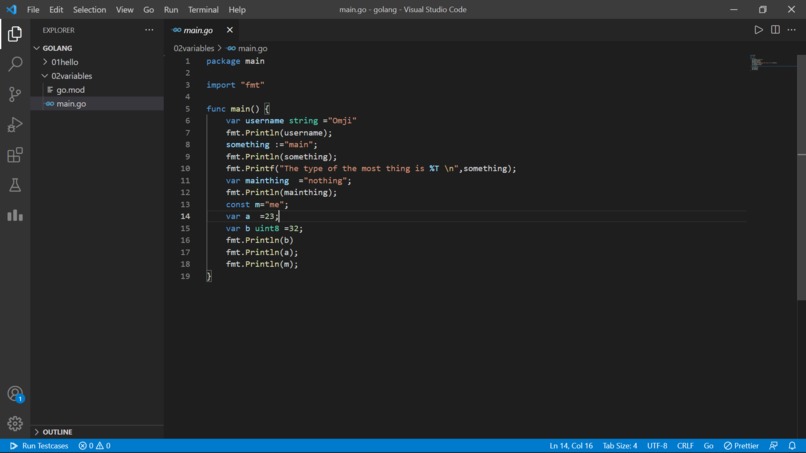Open Explorer Views and More Actions ellipsis
806x453 pixels.
(x=149, y=30)
